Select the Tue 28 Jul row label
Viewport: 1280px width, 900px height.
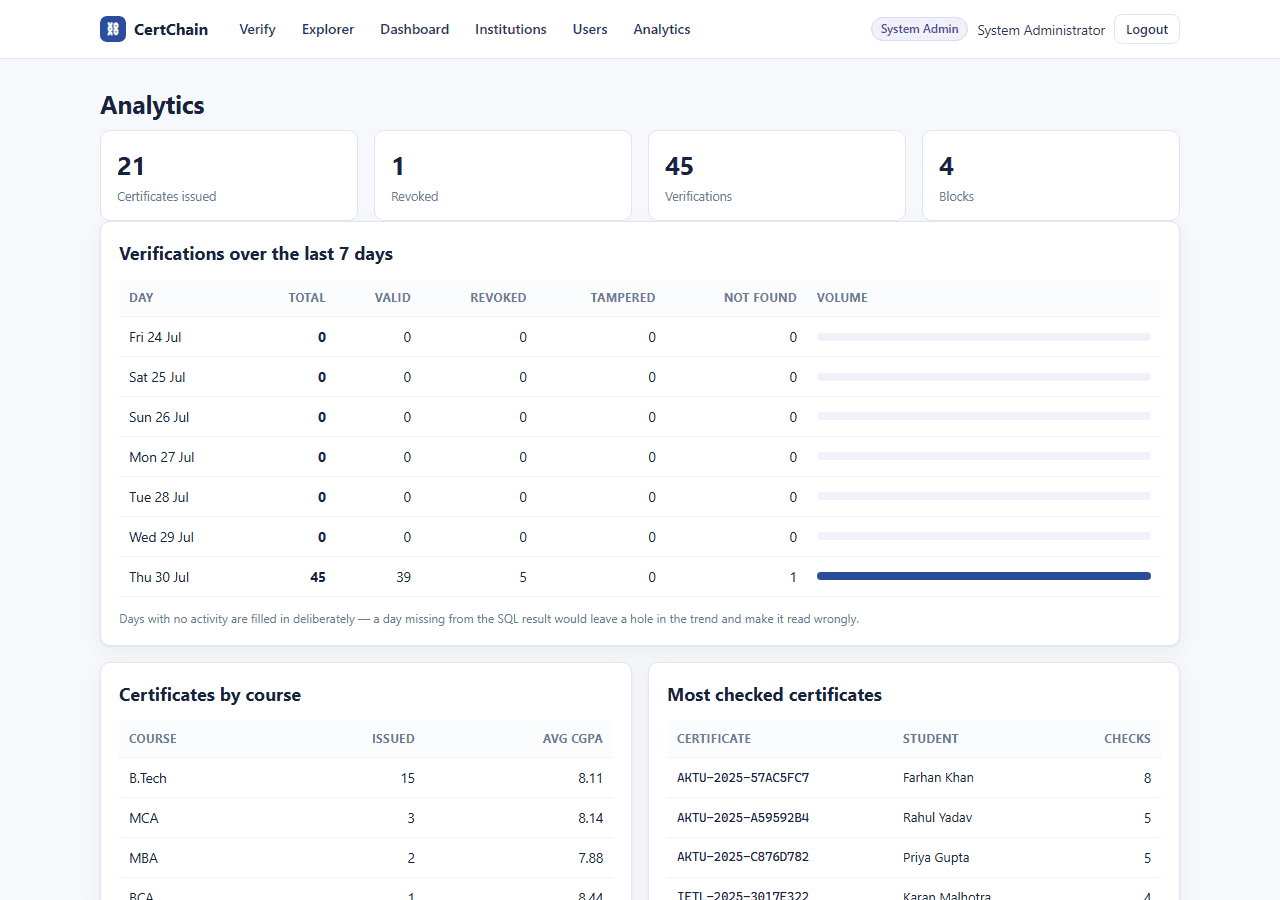(x=159, y=497)
